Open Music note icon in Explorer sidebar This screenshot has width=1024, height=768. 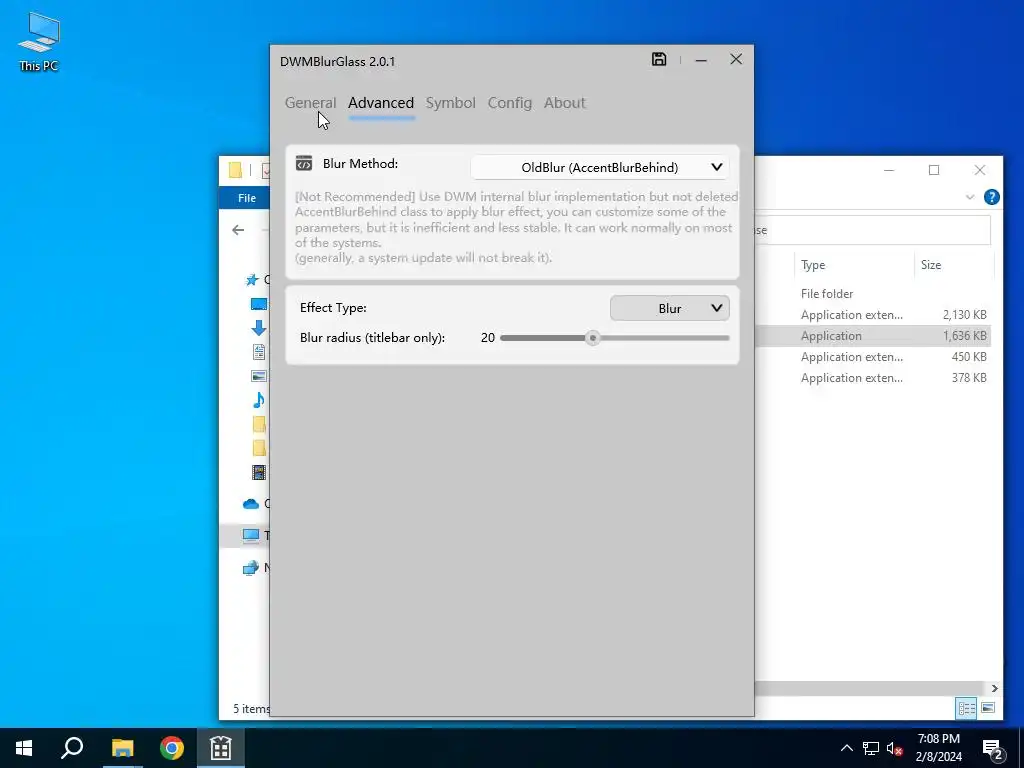pyautogui.click(x=259, y=400)
